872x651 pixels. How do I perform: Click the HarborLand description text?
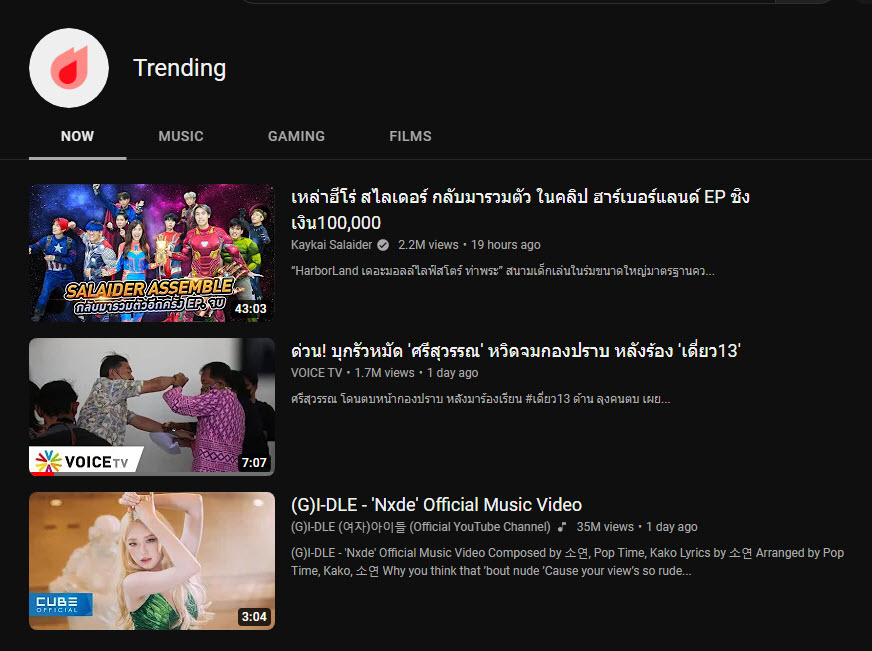pyautogui.click(x=503, y=271)
